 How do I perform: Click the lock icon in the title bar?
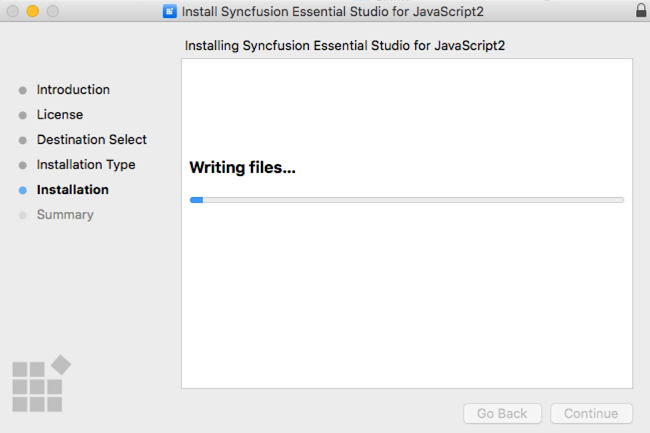[x=641, y=11]
